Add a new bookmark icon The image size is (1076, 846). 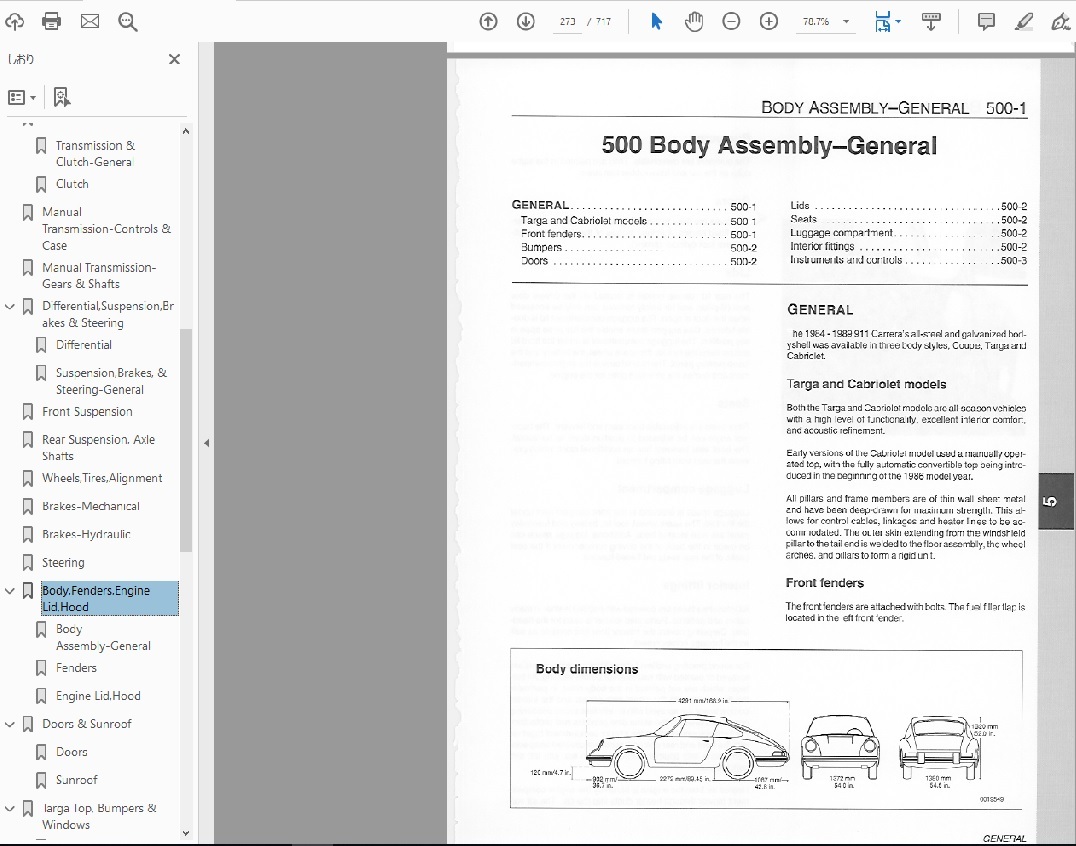[x=62, y=97]
